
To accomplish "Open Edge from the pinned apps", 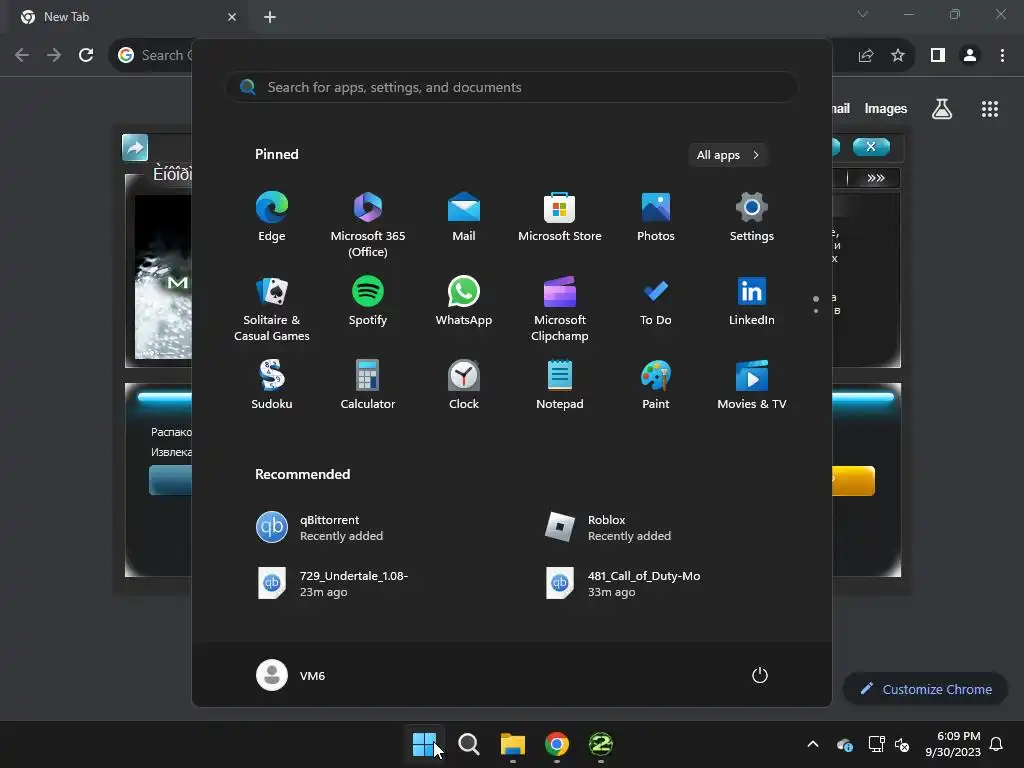I will (272, 217).
